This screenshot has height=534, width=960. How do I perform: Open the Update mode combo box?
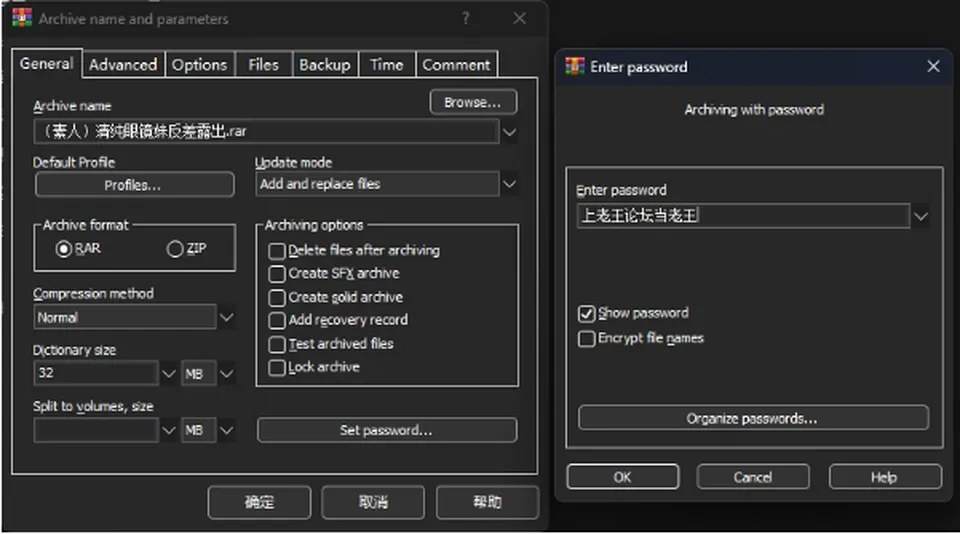[377, 184]
